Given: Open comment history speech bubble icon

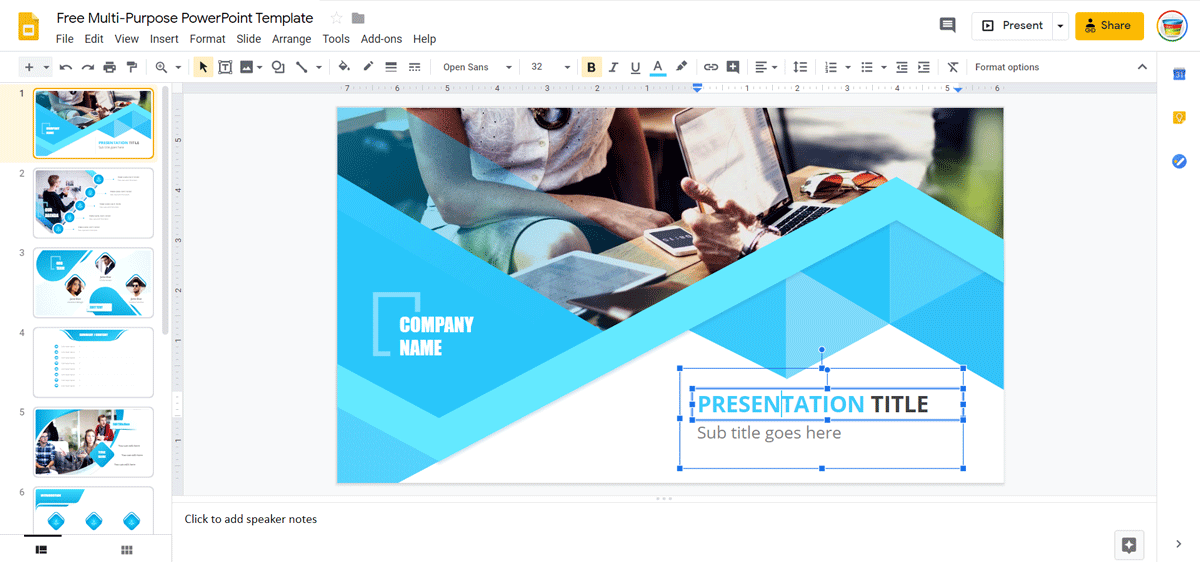Looking at the screenshot, I should tap(947, 25).
